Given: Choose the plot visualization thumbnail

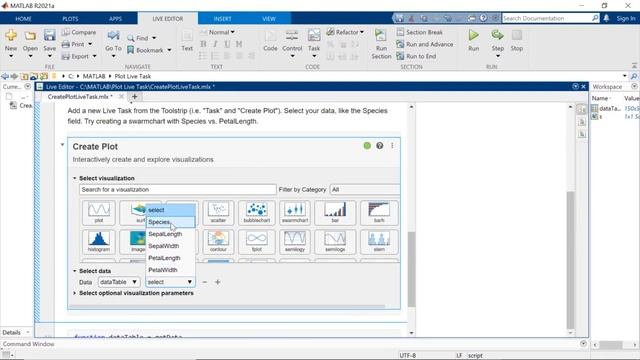Looking at the screenshot, I should pos(98,213).
